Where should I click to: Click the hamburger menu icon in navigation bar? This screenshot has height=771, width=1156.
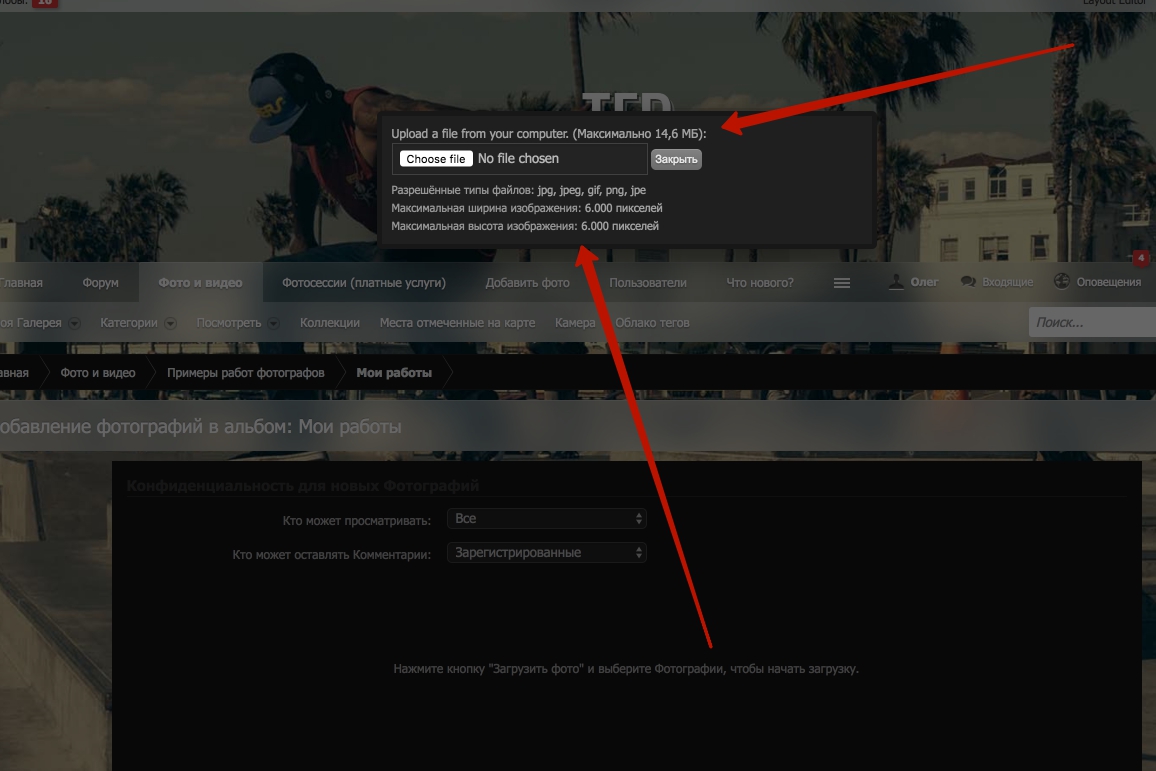click(842, 283)
